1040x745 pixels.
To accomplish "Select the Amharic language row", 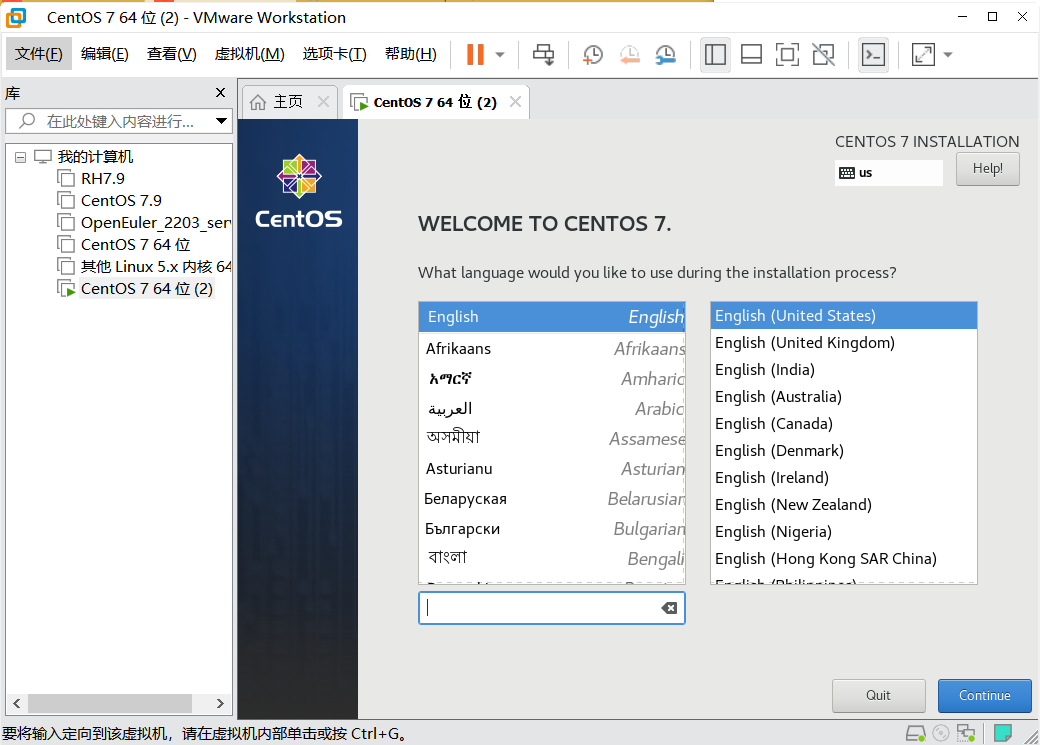I will (x=552, y=378).
